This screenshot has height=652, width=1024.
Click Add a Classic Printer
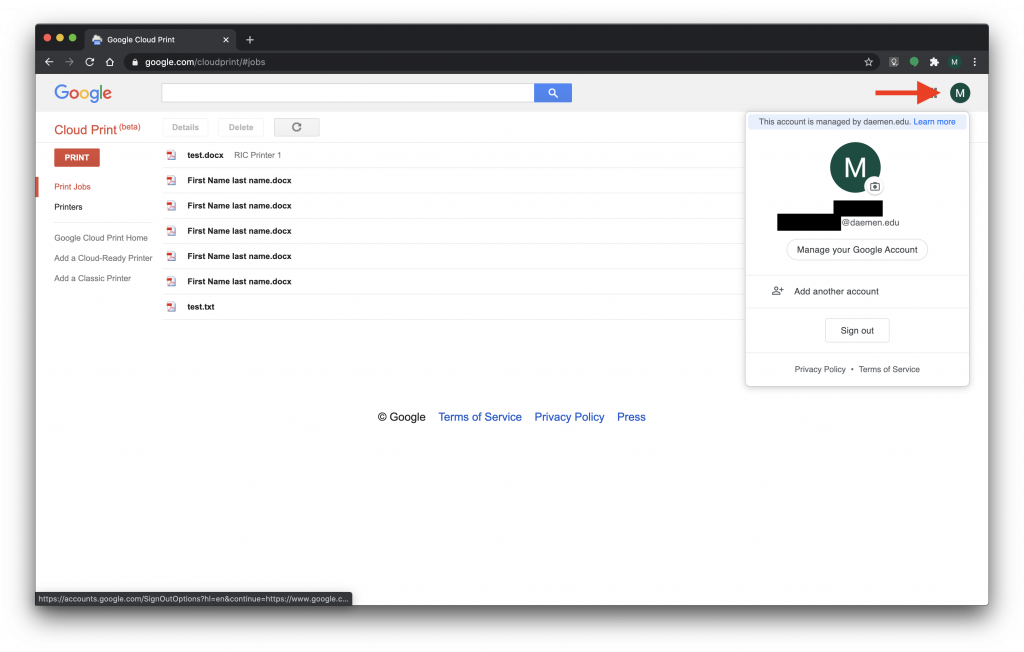click(x=93, y=278)
